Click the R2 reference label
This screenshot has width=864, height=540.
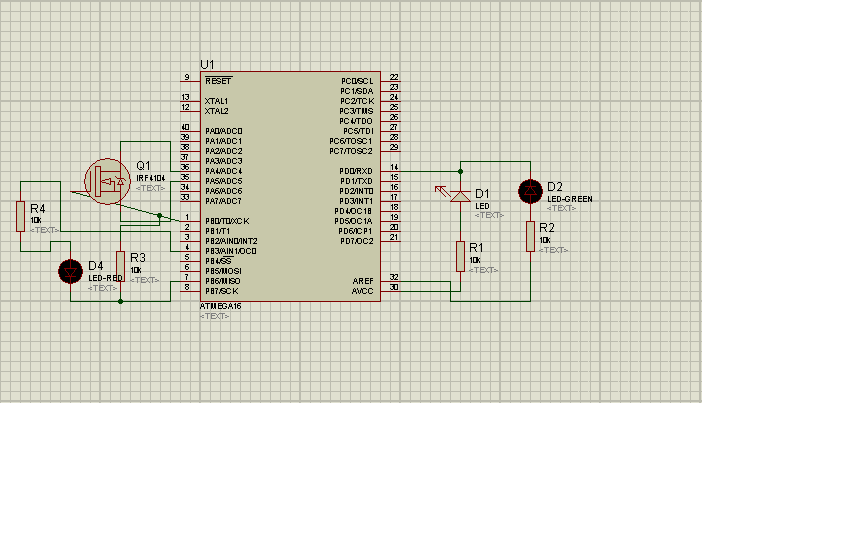click(547, 228)
